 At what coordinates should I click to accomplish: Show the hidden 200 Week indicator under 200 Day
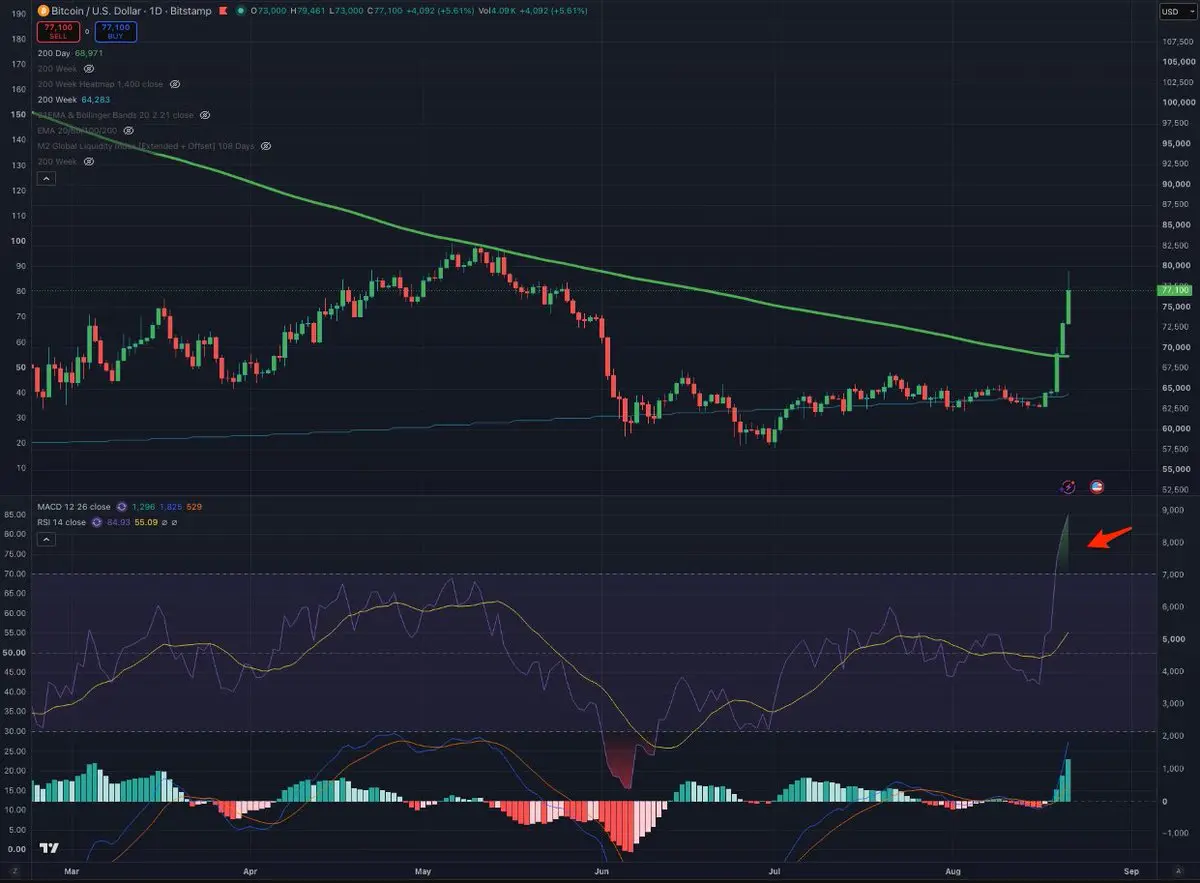89,68
